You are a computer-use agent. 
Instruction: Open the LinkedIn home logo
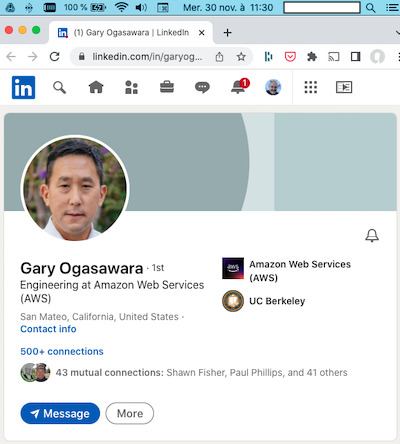pos(23,87)
